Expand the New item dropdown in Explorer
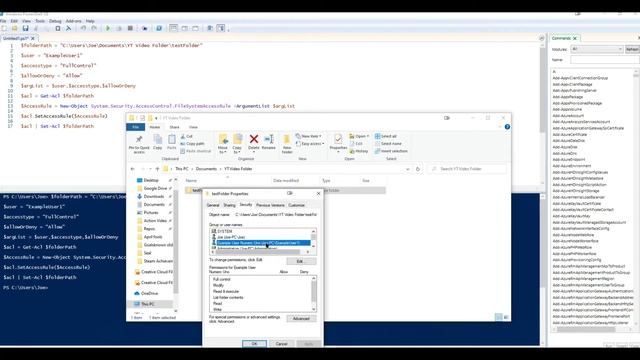This screenshot has width=640, height=360. click(309, 136)
